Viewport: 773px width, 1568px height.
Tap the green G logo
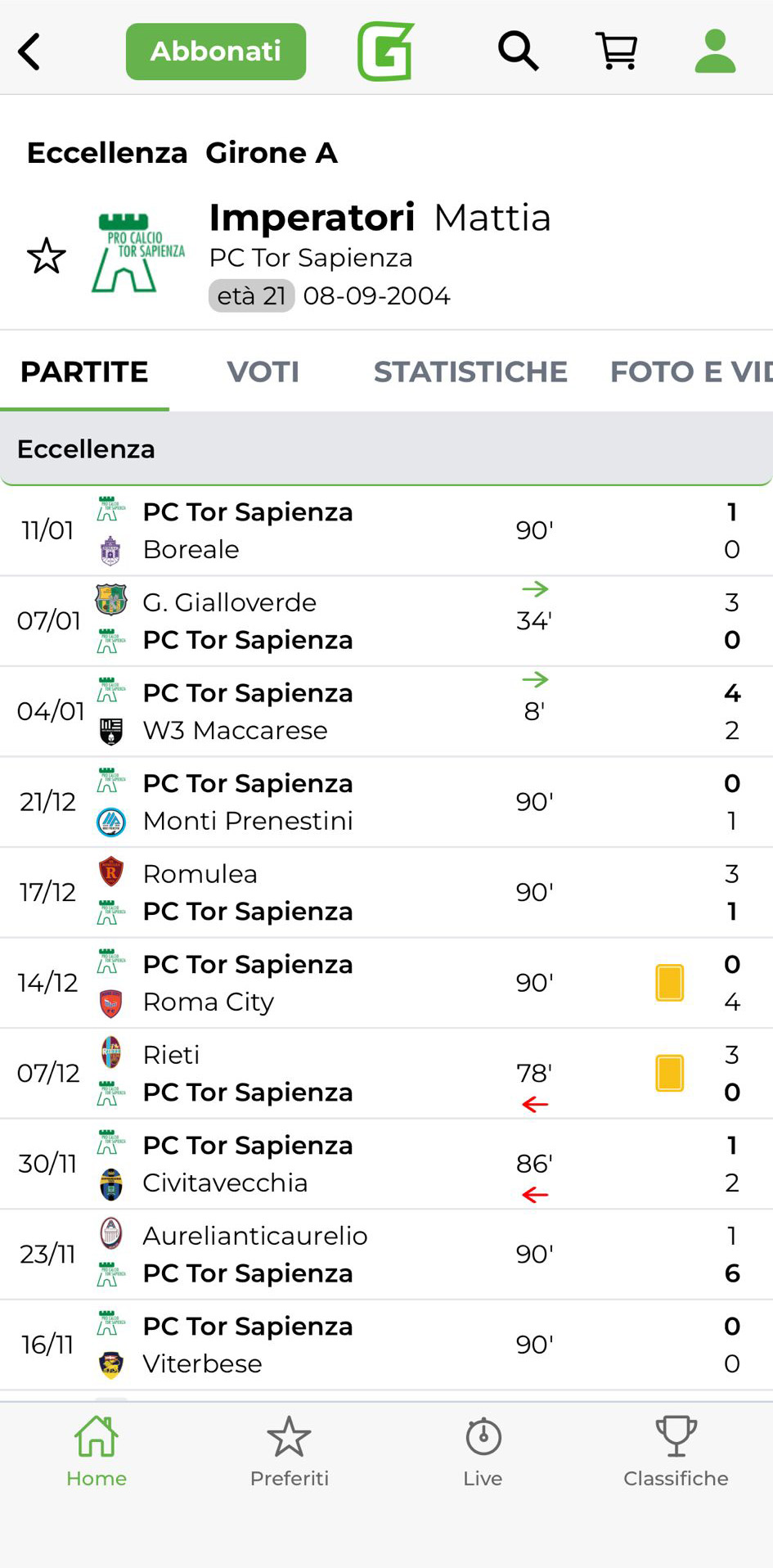(385, 52)
